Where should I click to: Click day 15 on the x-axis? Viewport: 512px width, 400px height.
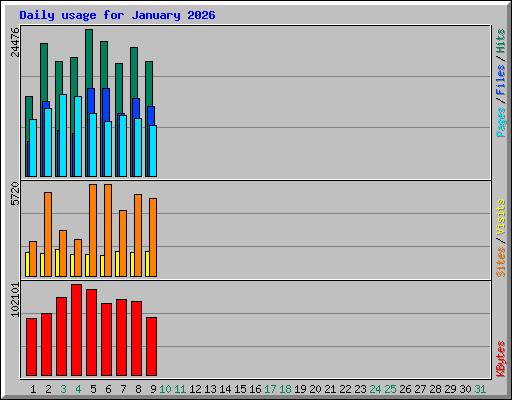point(240,389)
